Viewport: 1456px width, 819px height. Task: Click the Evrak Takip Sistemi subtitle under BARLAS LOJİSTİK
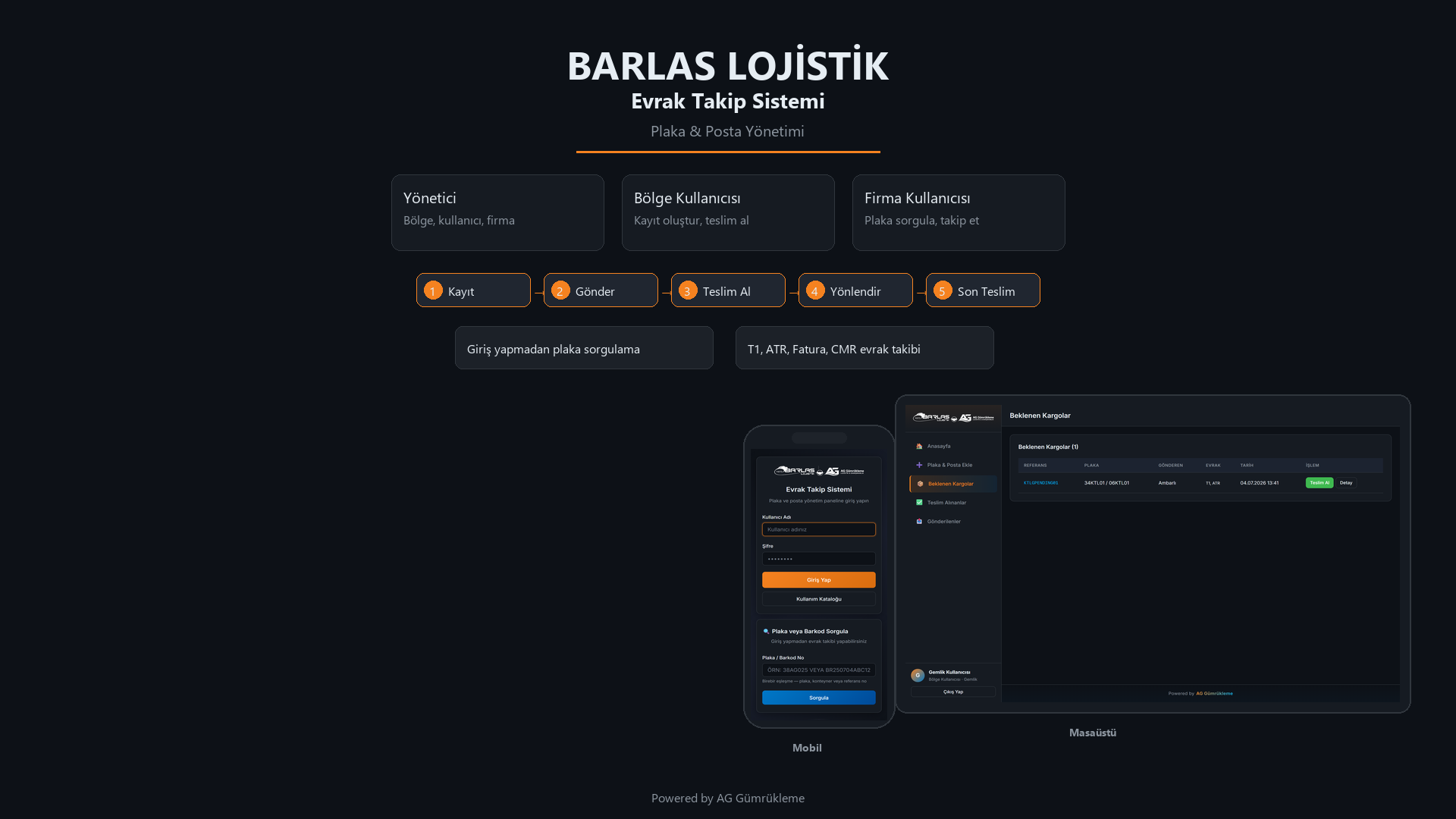click(728, 101)
